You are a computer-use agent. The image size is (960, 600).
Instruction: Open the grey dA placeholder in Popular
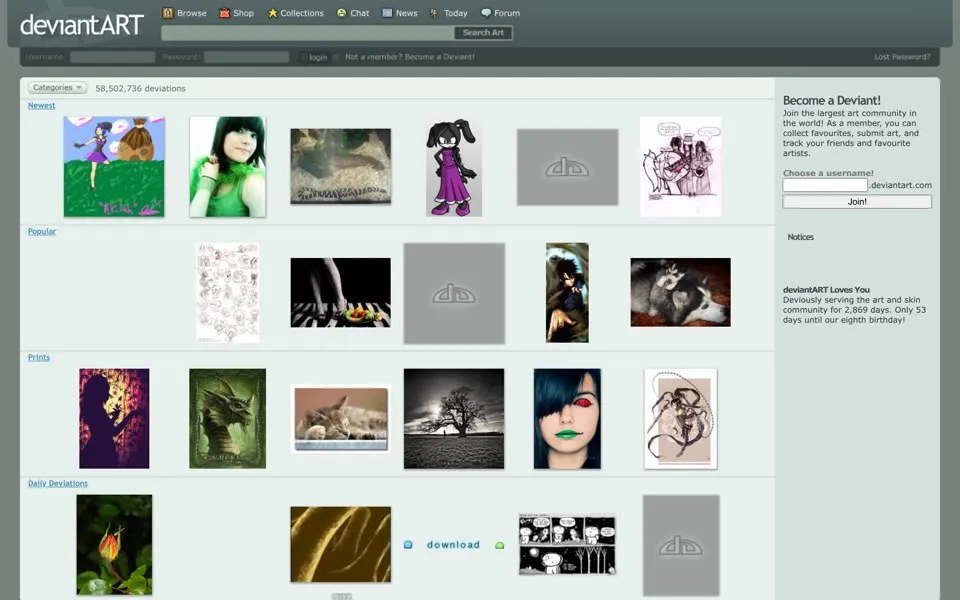(x=454, y=293)
